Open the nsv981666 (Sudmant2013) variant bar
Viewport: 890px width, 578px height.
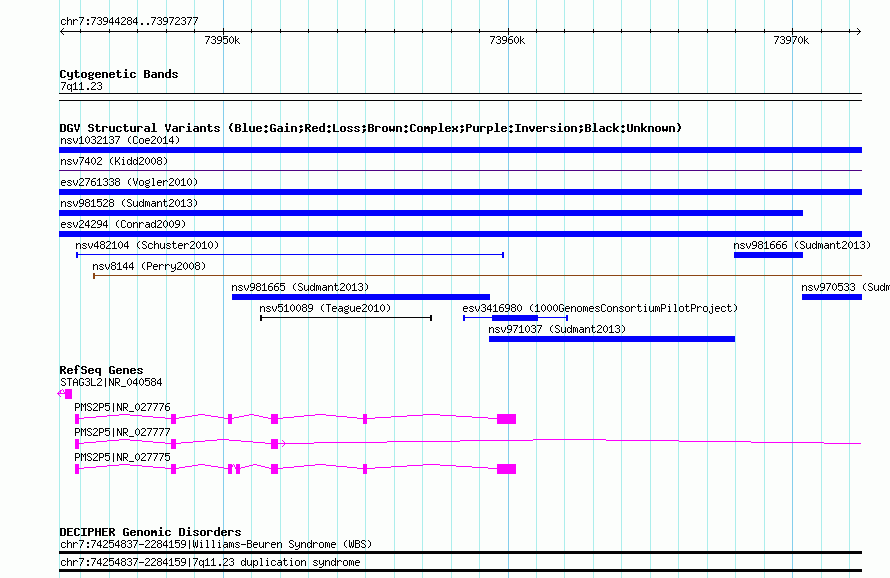click(x=768, y=255)
